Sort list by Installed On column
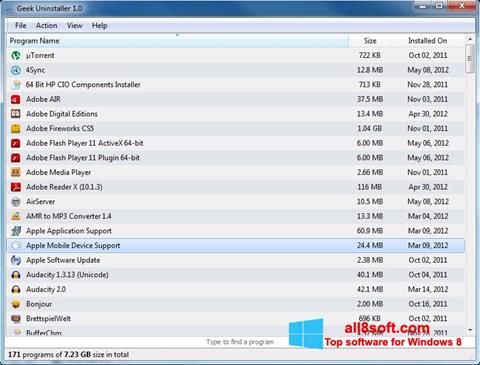 click(428, 41)
